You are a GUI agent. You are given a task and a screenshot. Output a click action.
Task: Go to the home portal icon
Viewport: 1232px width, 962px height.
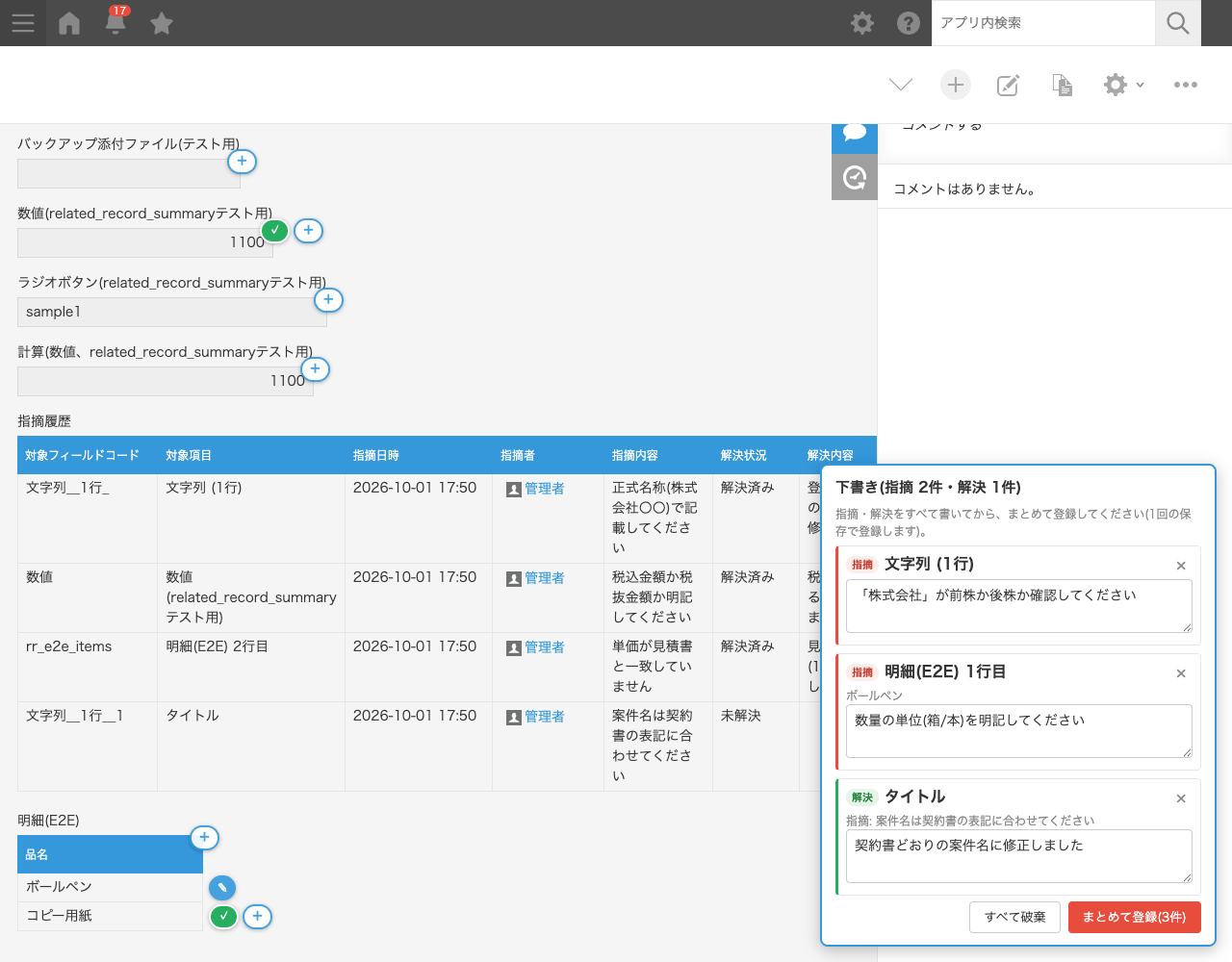click(x=69, y=23)
